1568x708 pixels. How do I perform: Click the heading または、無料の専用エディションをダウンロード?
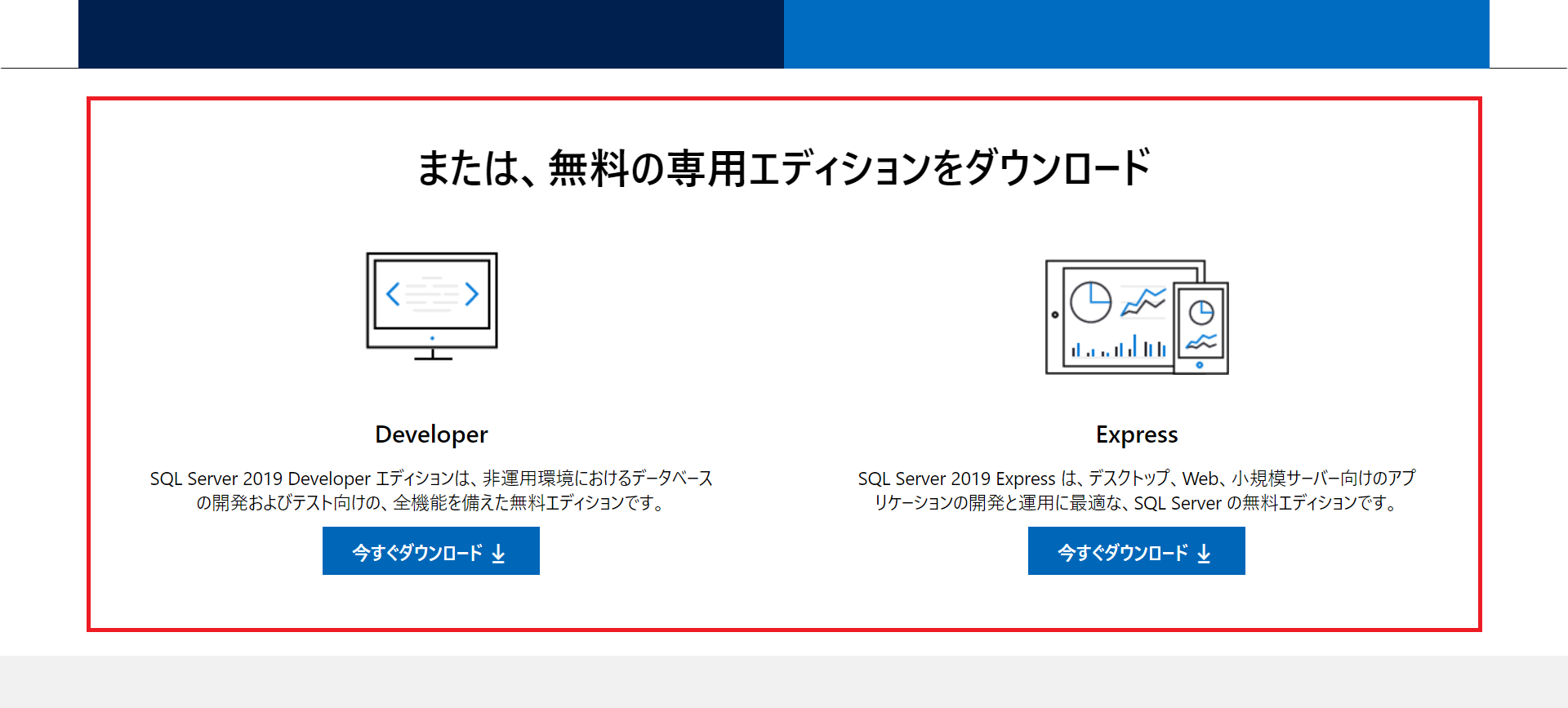click(784, 168)
